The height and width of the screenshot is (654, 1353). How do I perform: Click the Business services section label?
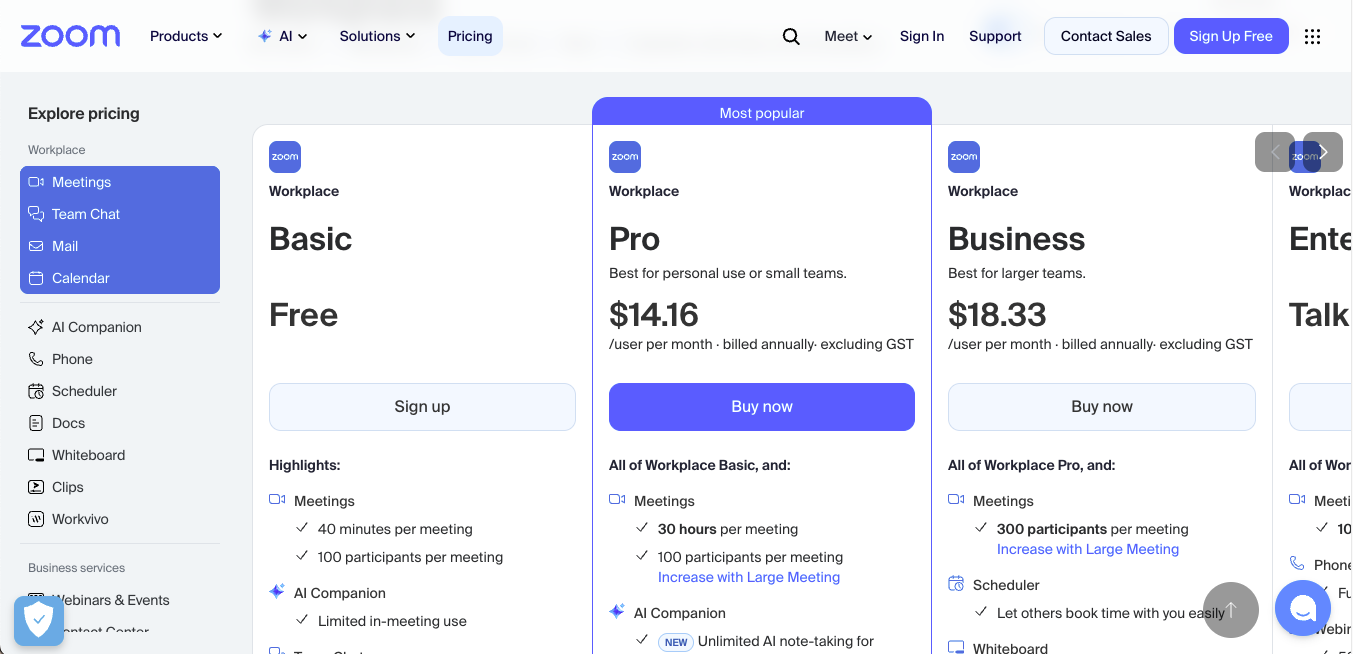pyautogui.click(x=77, y=568)
